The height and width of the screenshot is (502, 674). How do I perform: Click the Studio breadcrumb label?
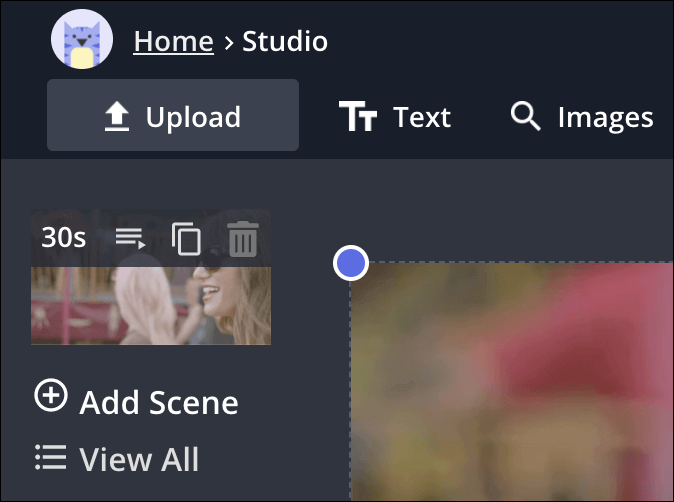tap(285, 41)
